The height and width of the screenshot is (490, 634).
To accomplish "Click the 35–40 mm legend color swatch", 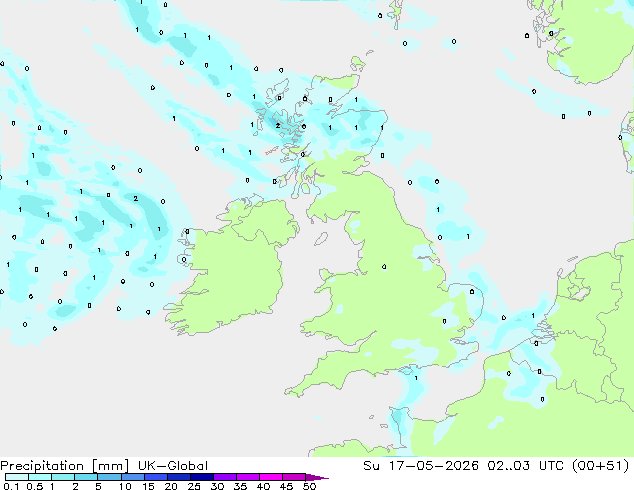I will (247, 477).
